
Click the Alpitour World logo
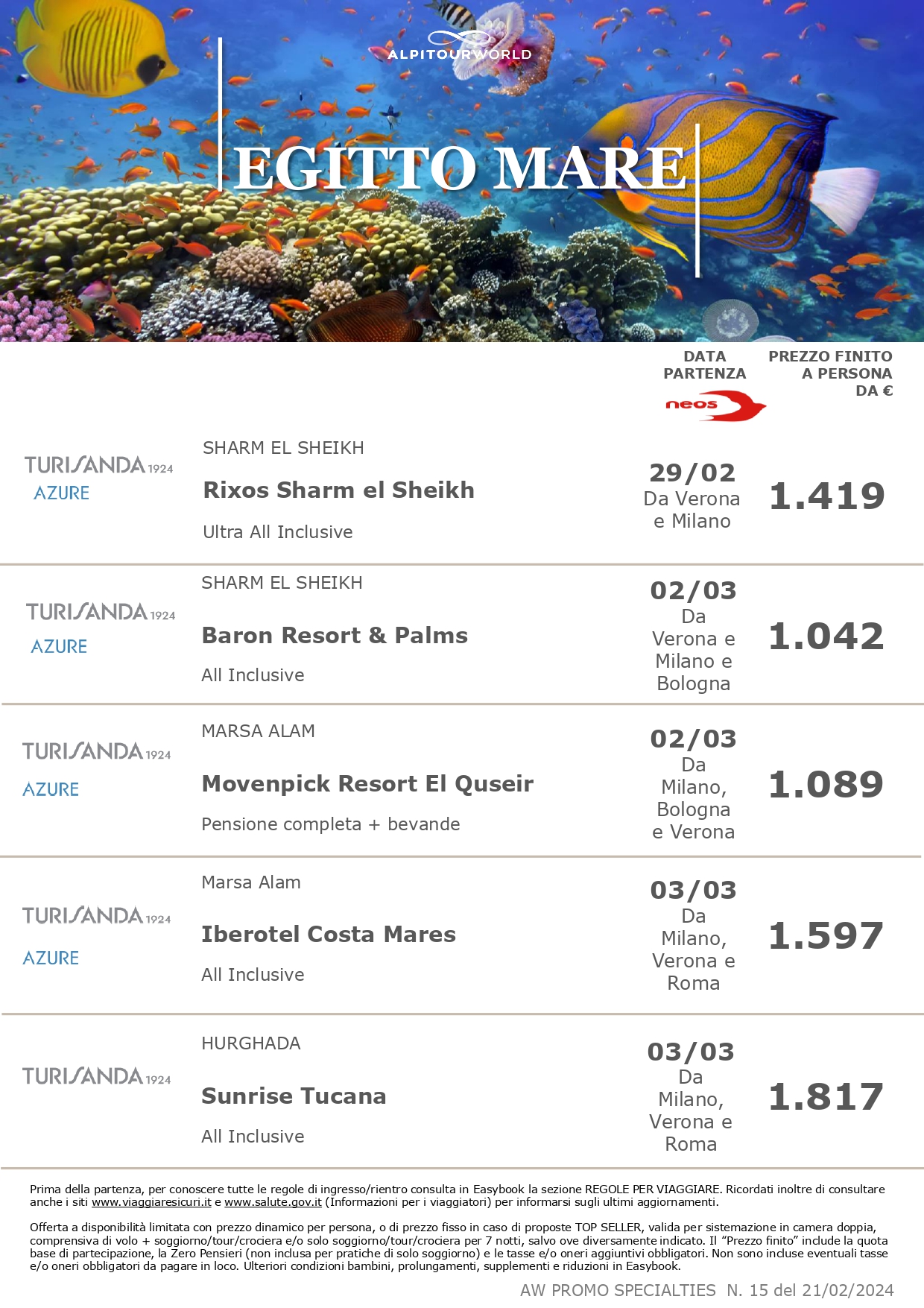(x=460, y=46)
